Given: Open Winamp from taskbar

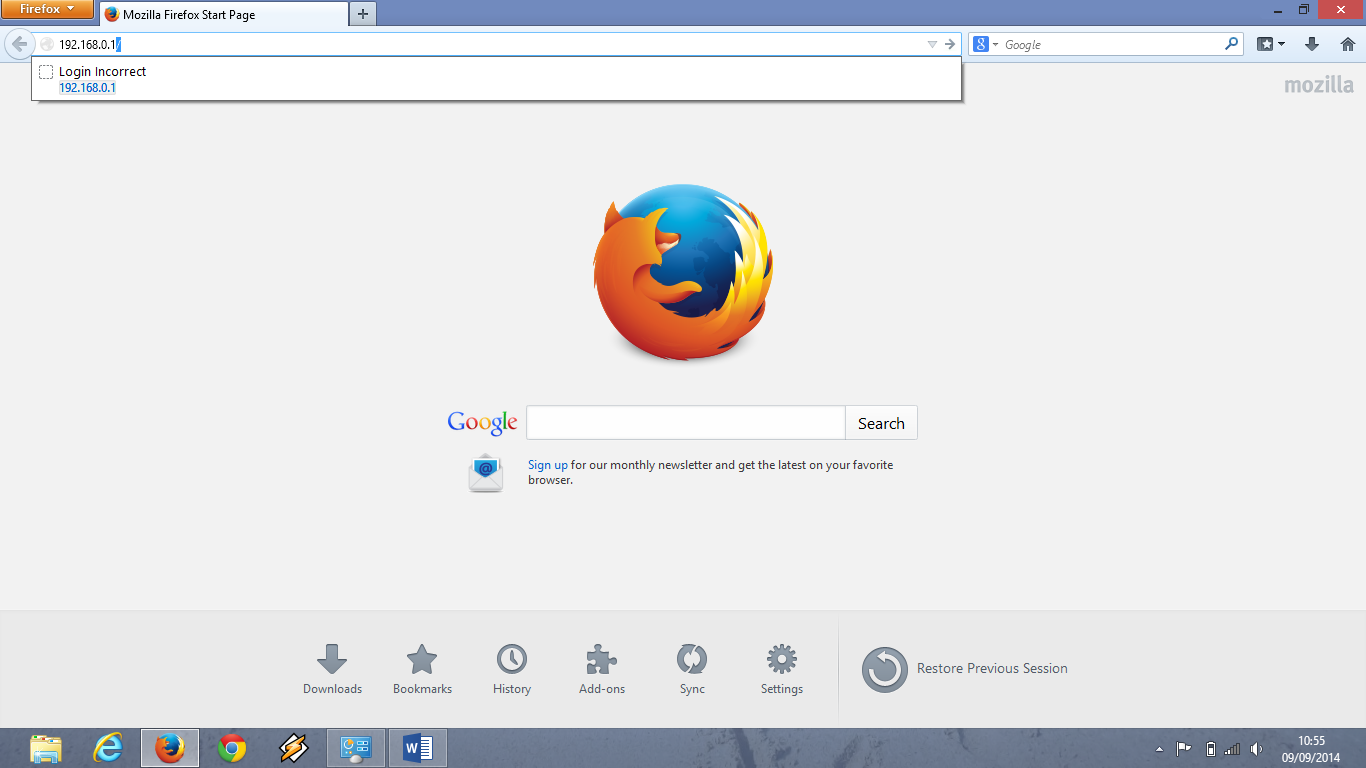Looking at the screenshot, I should 293,748.
